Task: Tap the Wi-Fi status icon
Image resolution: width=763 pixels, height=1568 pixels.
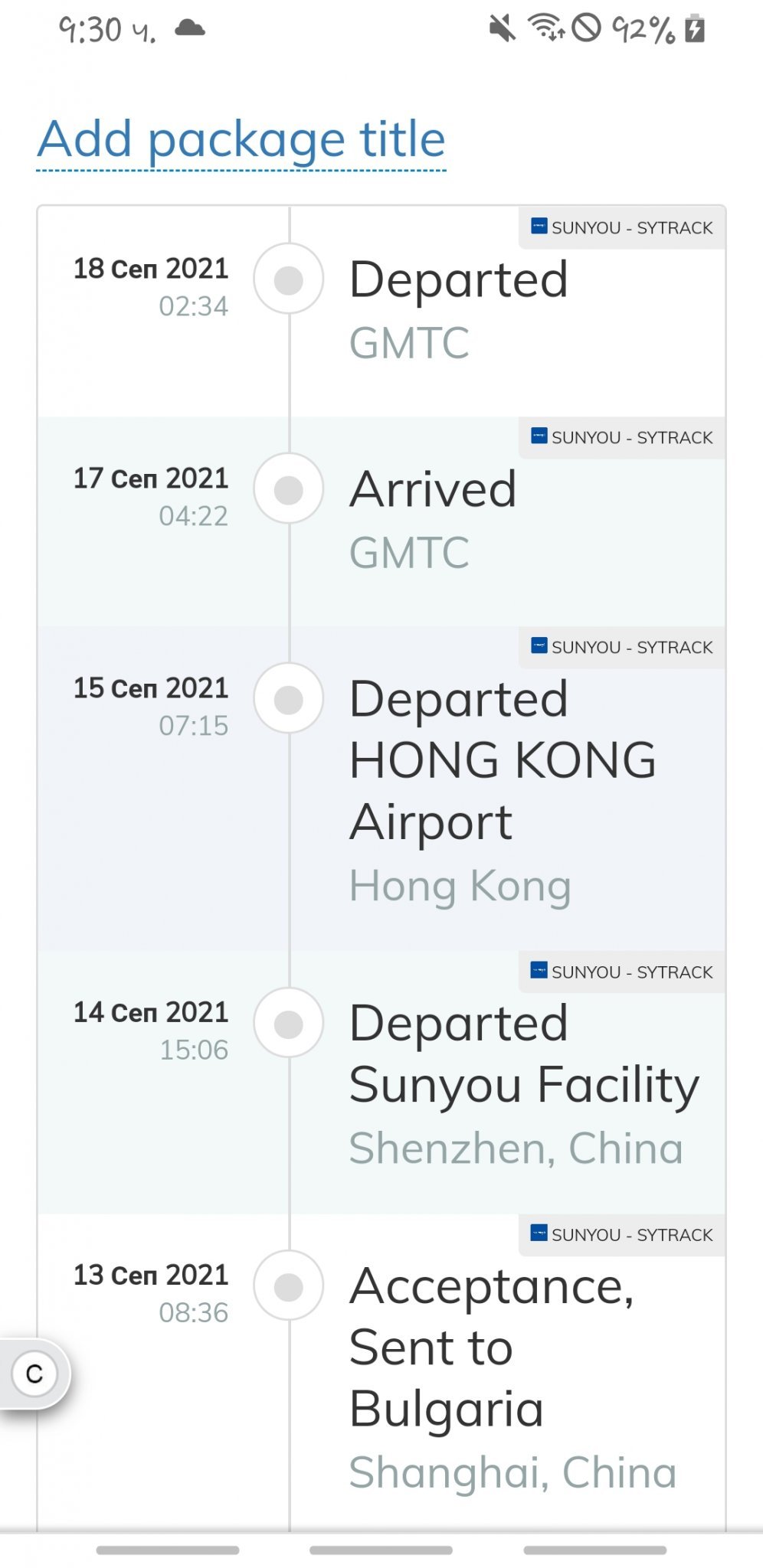Action: click(545, 29)
